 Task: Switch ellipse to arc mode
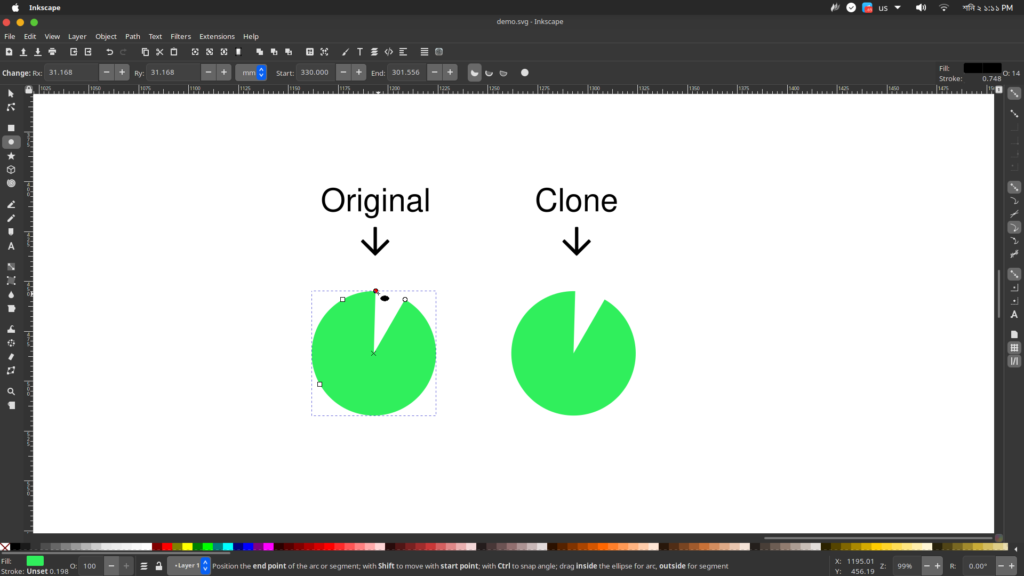click(x=489, y=72)
